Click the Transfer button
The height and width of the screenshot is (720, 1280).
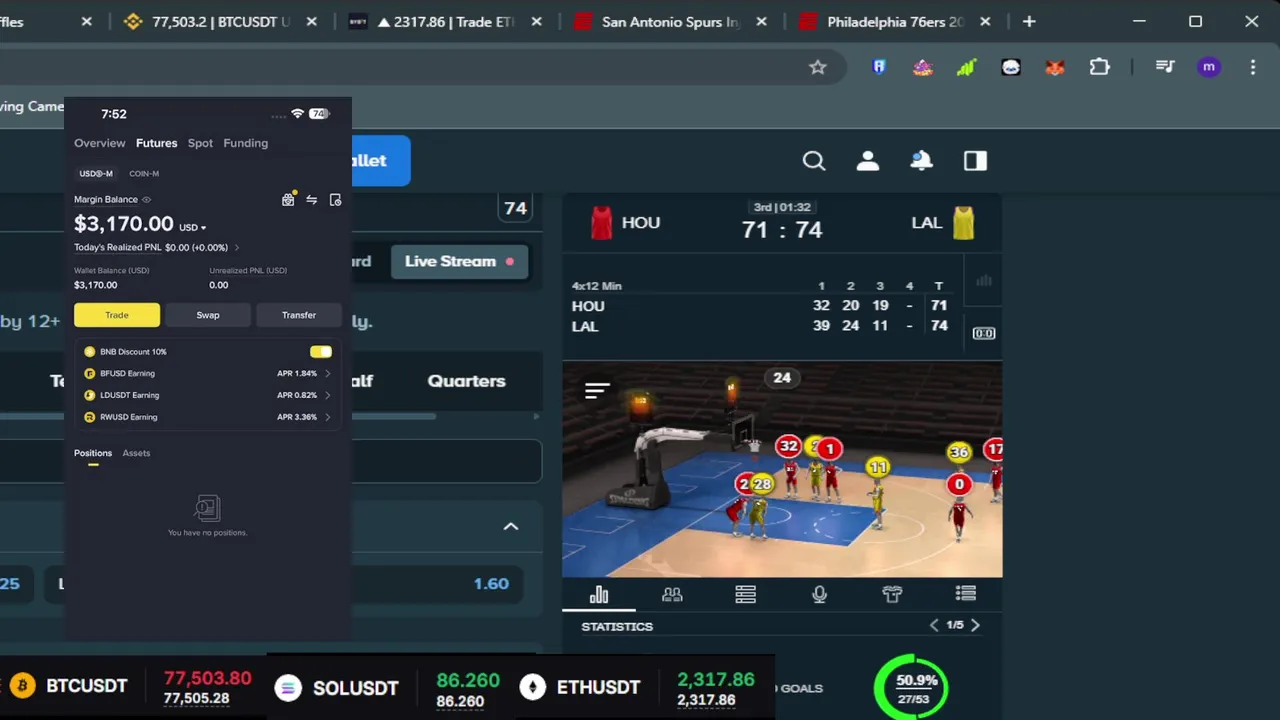[299, 315]
